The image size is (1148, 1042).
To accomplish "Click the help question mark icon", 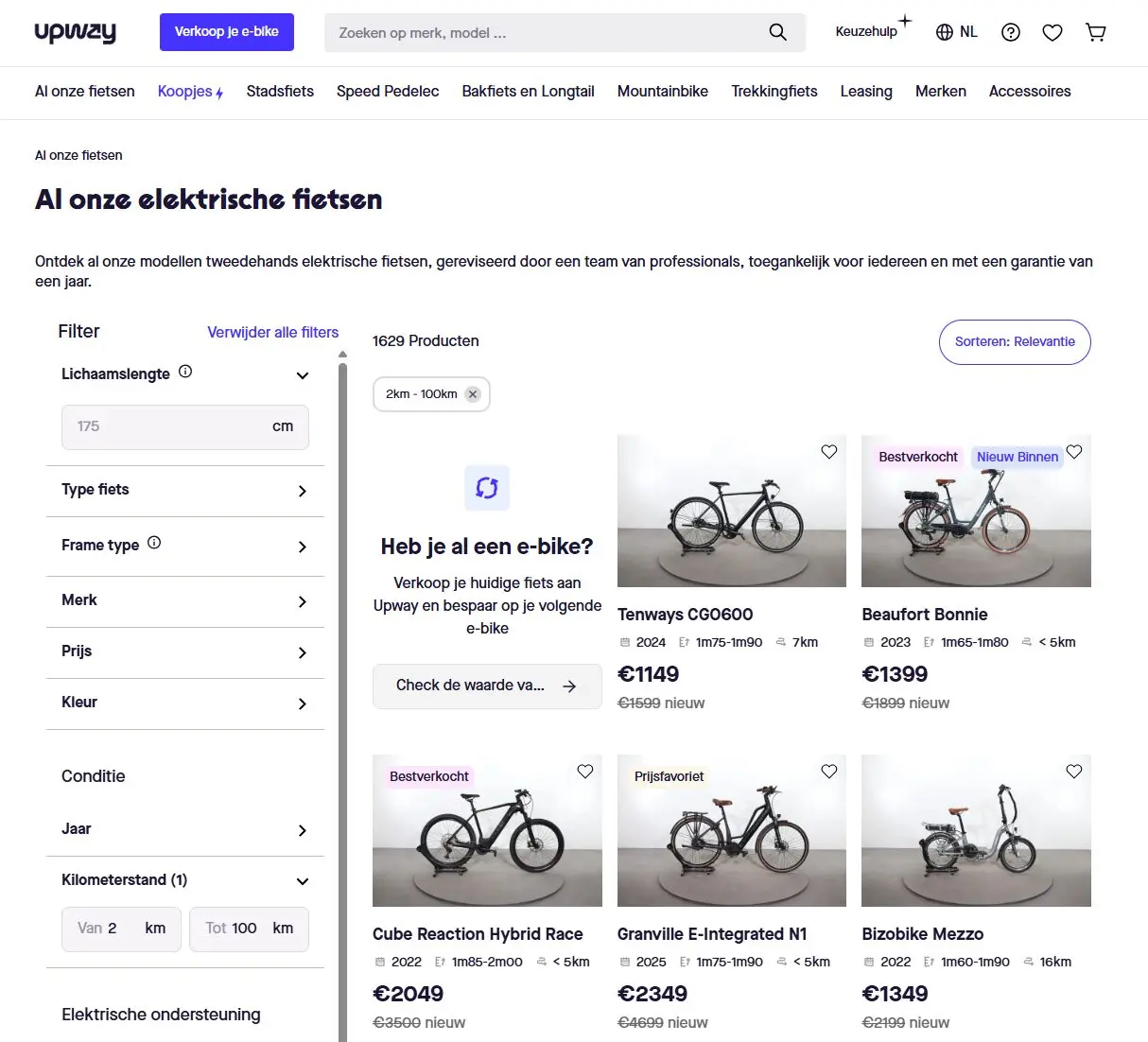I will [x=1010, y=32].
